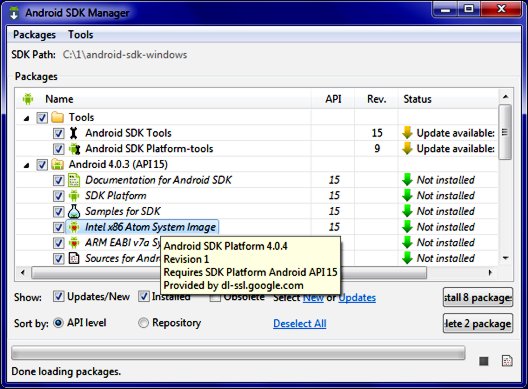The image size is (528, 389).
Task: Click the Android SDK Manager title bar icon
Action: point(14,13)
